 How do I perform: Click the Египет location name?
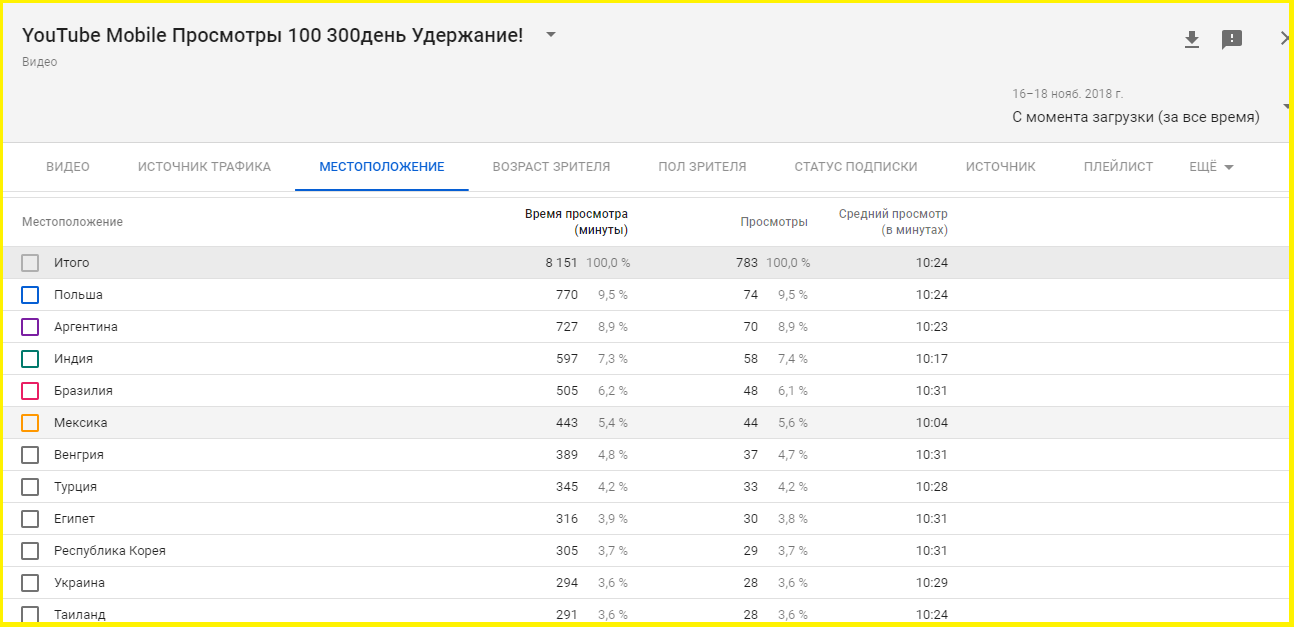point(74,519)
